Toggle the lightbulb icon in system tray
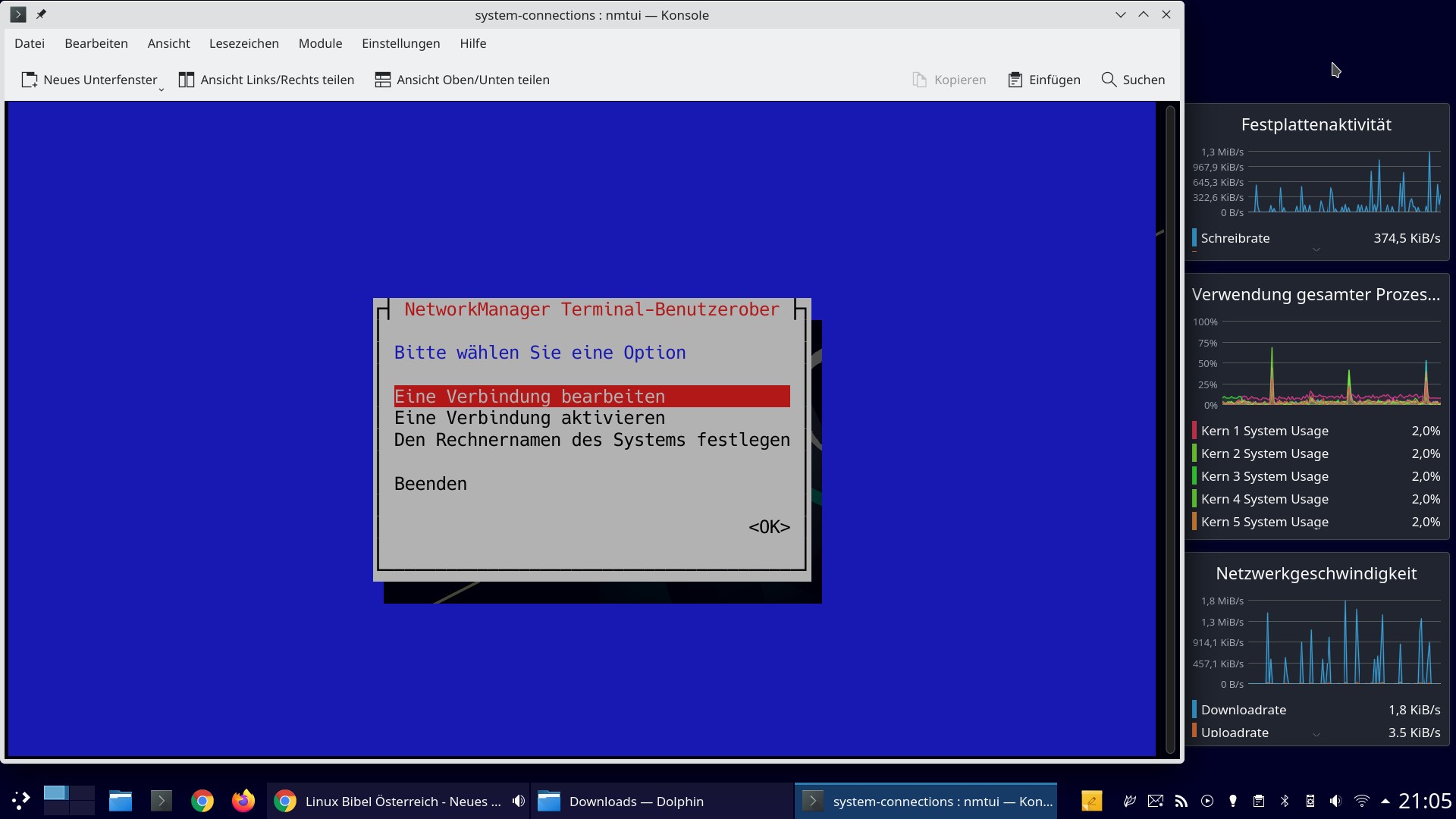The image size is (1456, 819). (1233, 801)
